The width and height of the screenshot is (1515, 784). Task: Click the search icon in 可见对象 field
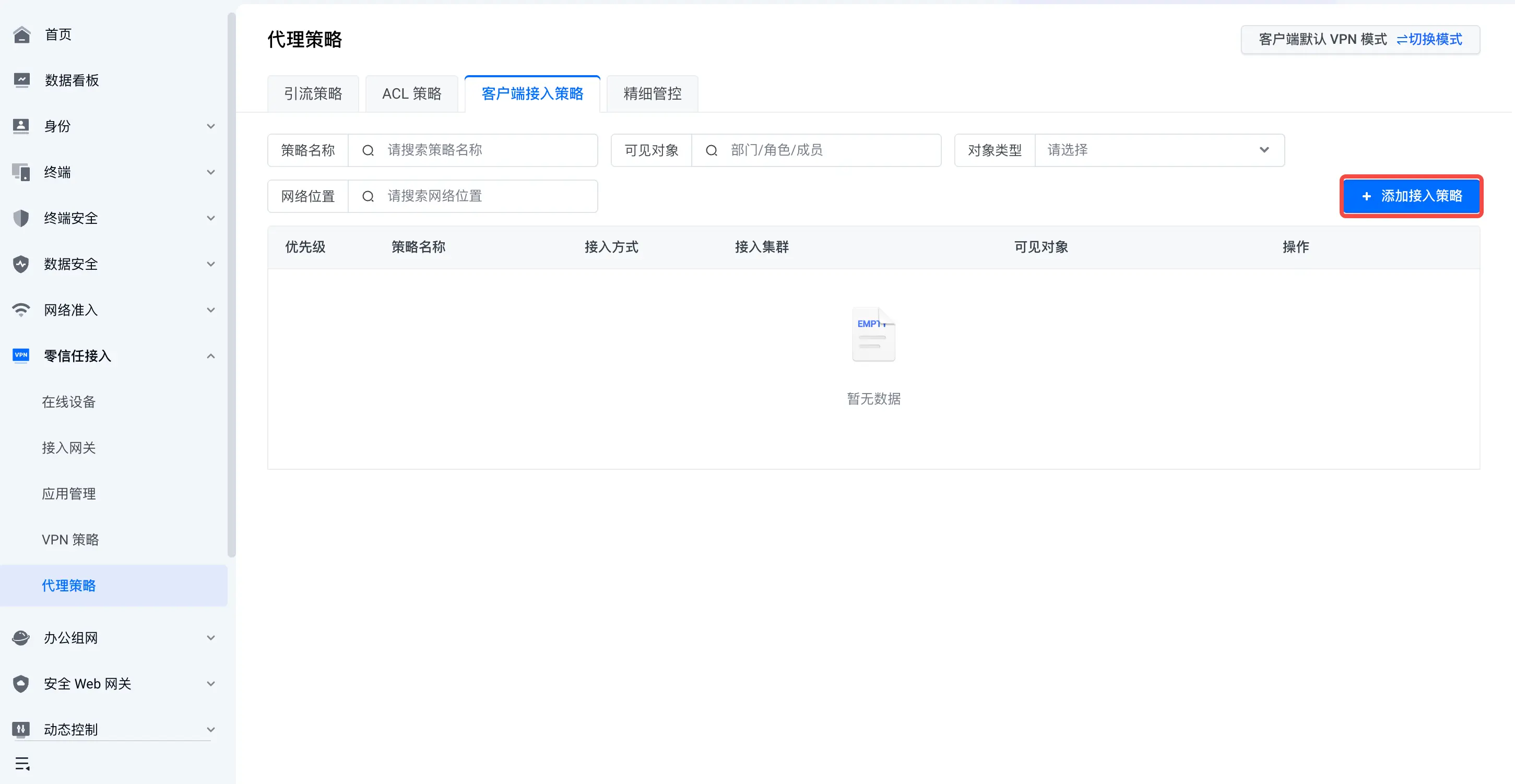712,150
